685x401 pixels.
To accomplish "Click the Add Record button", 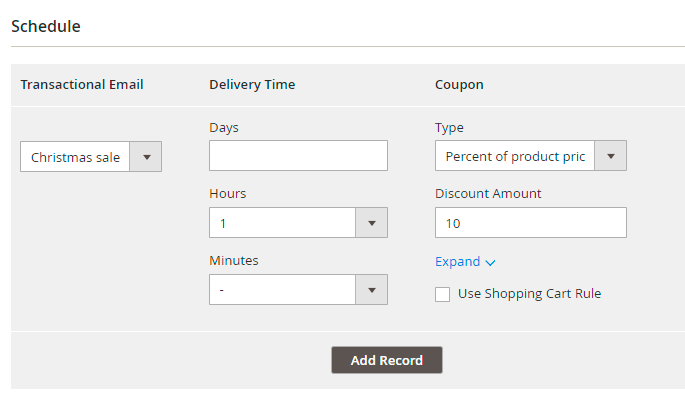I will tap(387, 360).
